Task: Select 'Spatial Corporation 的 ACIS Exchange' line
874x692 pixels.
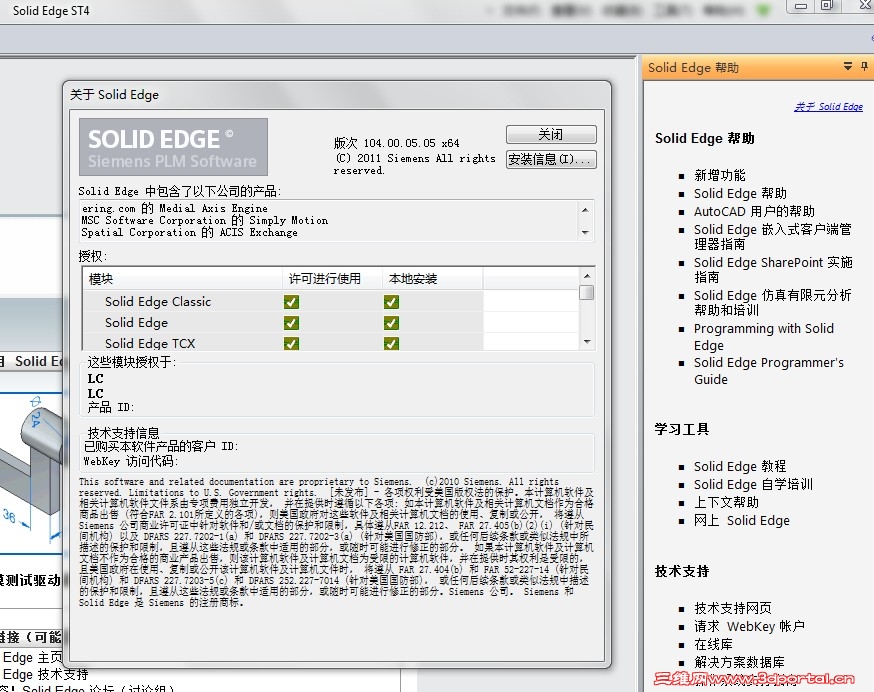Action: (x=190, y=233)
